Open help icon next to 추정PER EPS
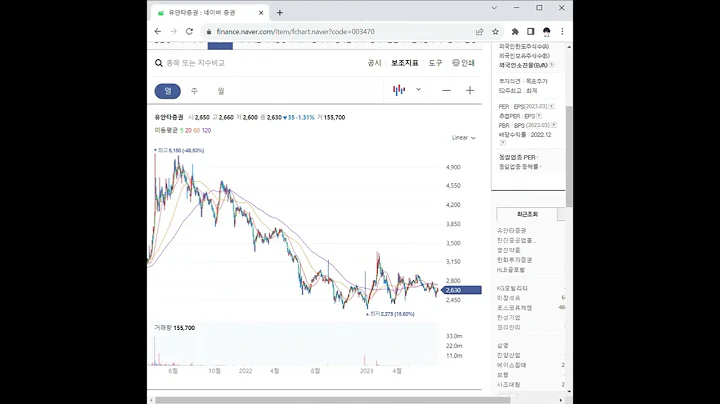 pos(539,116)
